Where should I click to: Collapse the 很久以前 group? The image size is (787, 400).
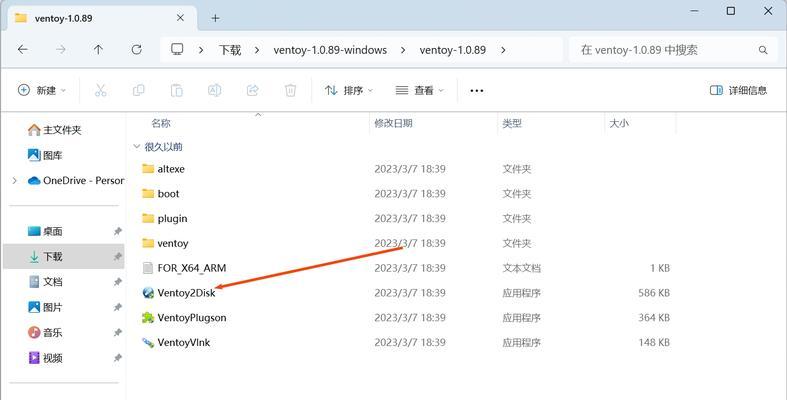(x=137, y=147)
